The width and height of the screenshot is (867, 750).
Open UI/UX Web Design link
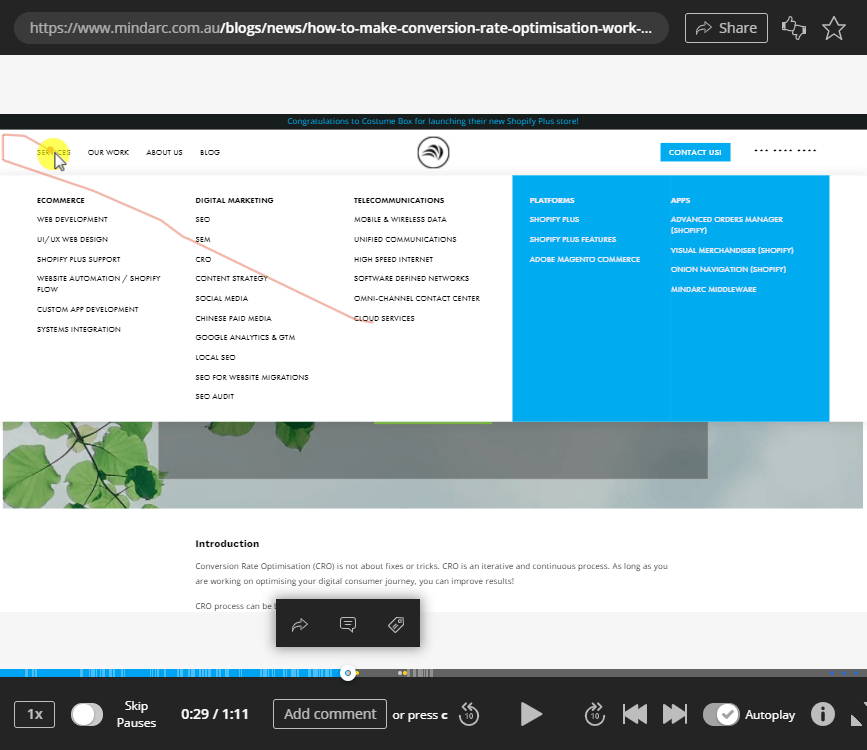point(72,239)
